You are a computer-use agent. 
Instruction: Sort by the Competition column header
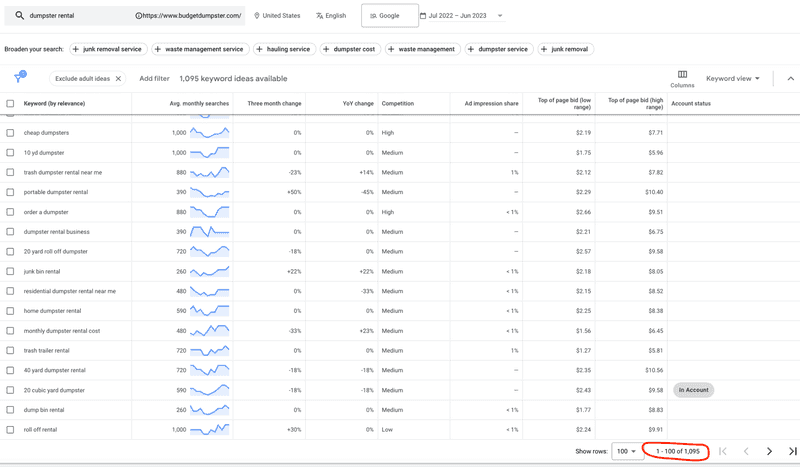[x=398, y=103]
